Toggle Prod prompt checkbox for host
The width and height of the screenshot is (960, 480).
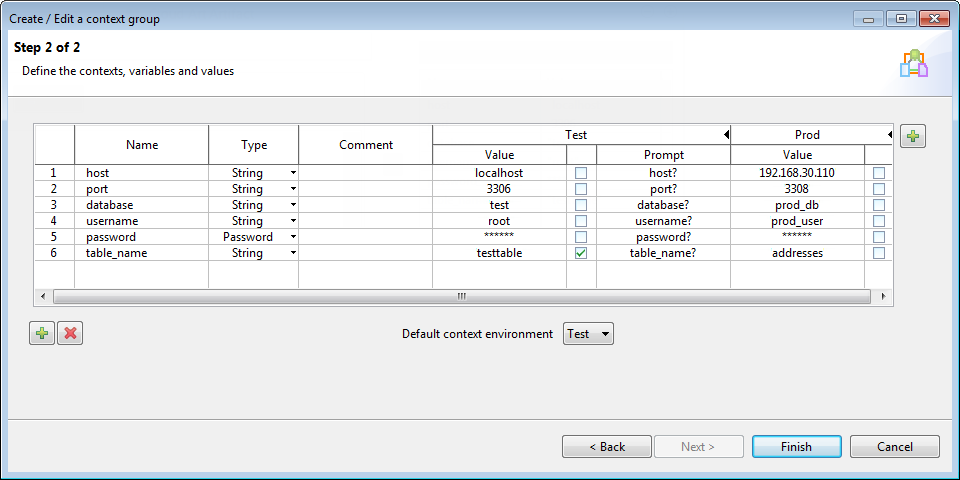click(879, 173)
